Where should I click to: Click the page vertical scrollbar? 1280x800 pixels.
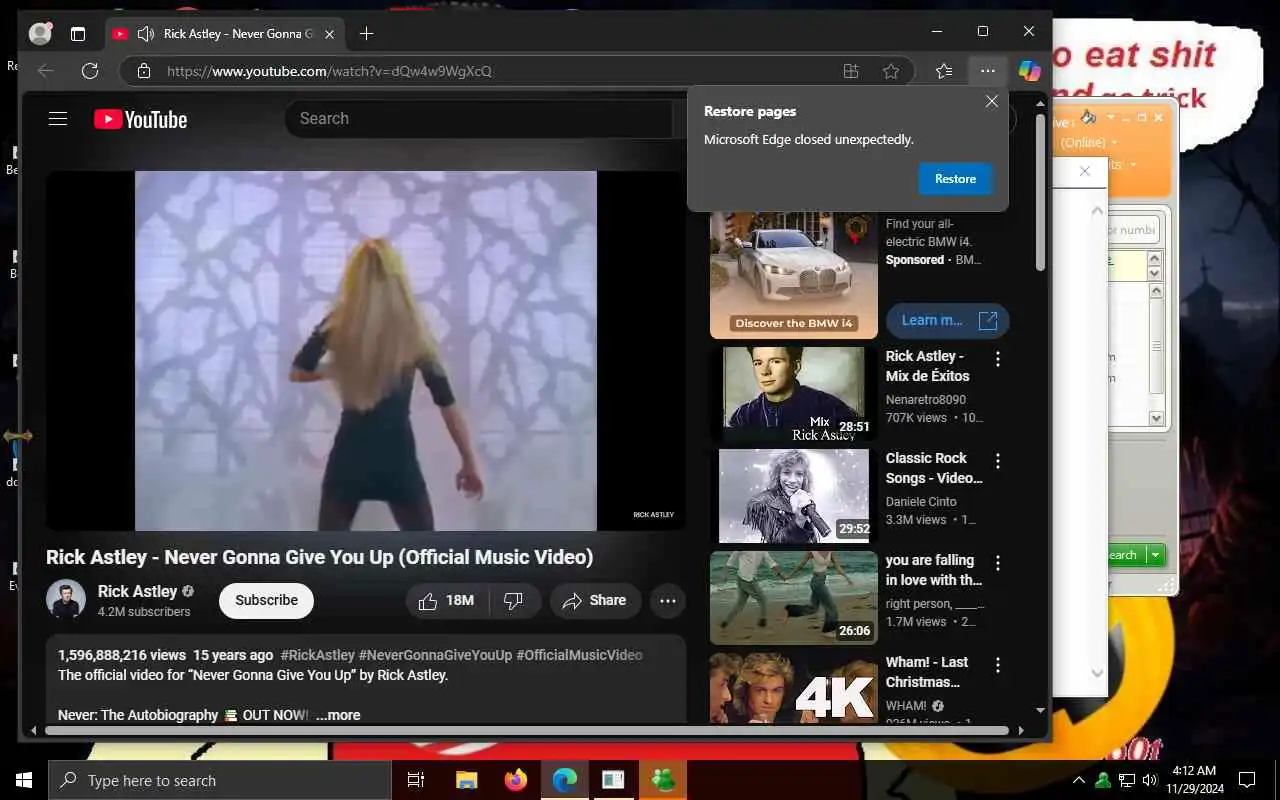tap(1040, 192)
